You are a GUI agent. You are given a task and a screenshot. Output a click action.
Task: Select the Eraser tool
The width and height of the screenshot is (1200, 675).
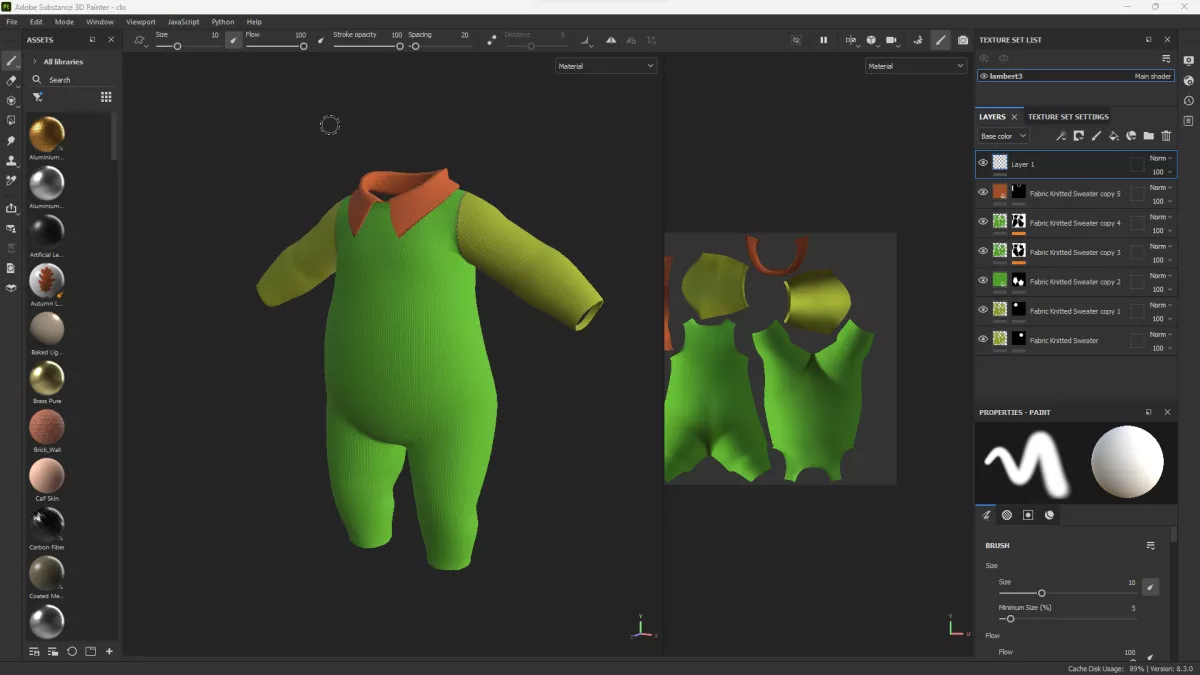(x=11, y=81)
